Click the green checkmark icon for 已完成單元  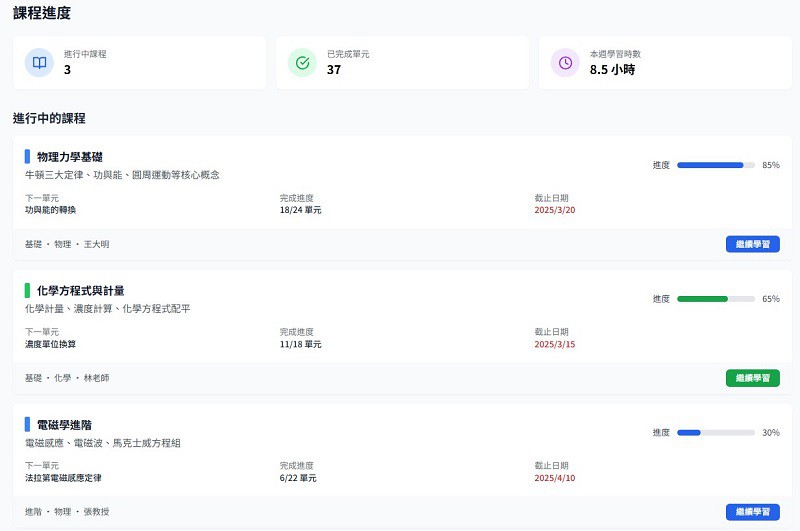(302, 63)
